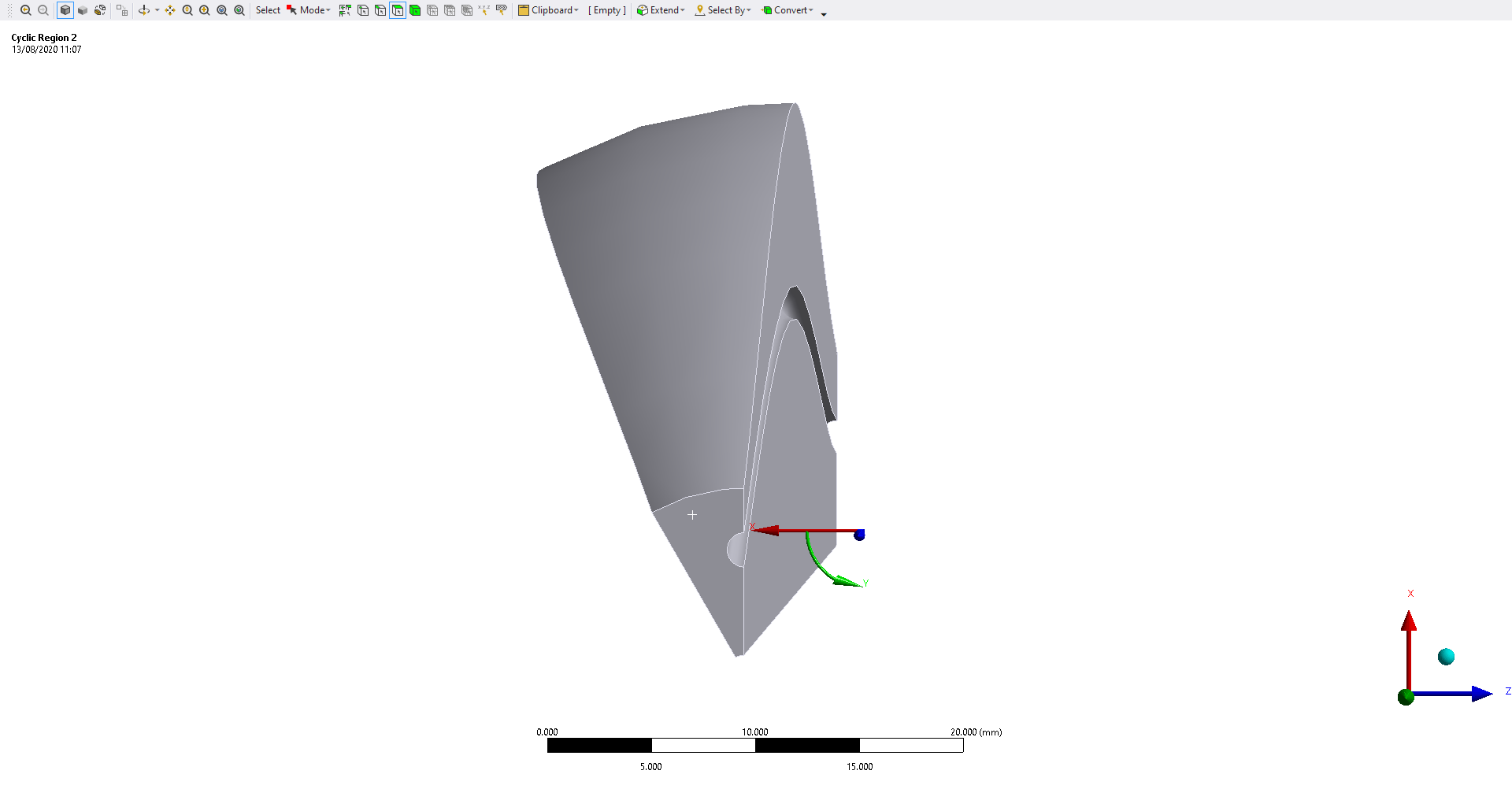Select the Rotate view tool
This screenshot has height=789, width=1512.
coord(144,10)
